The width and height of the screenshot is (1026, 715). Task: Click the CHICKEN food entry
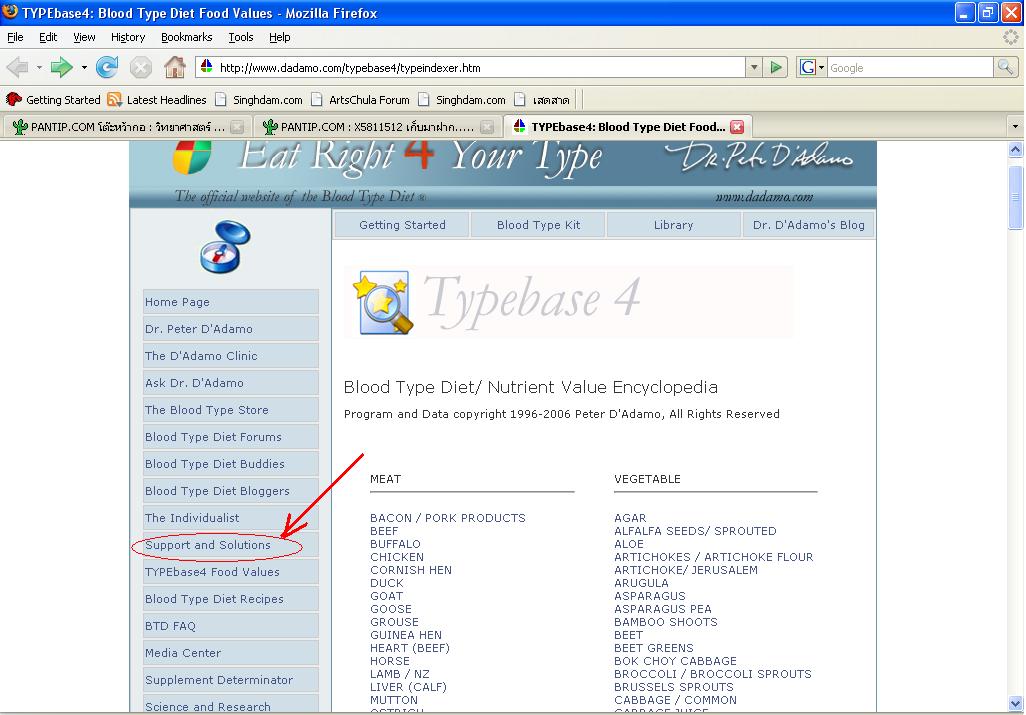397,557
